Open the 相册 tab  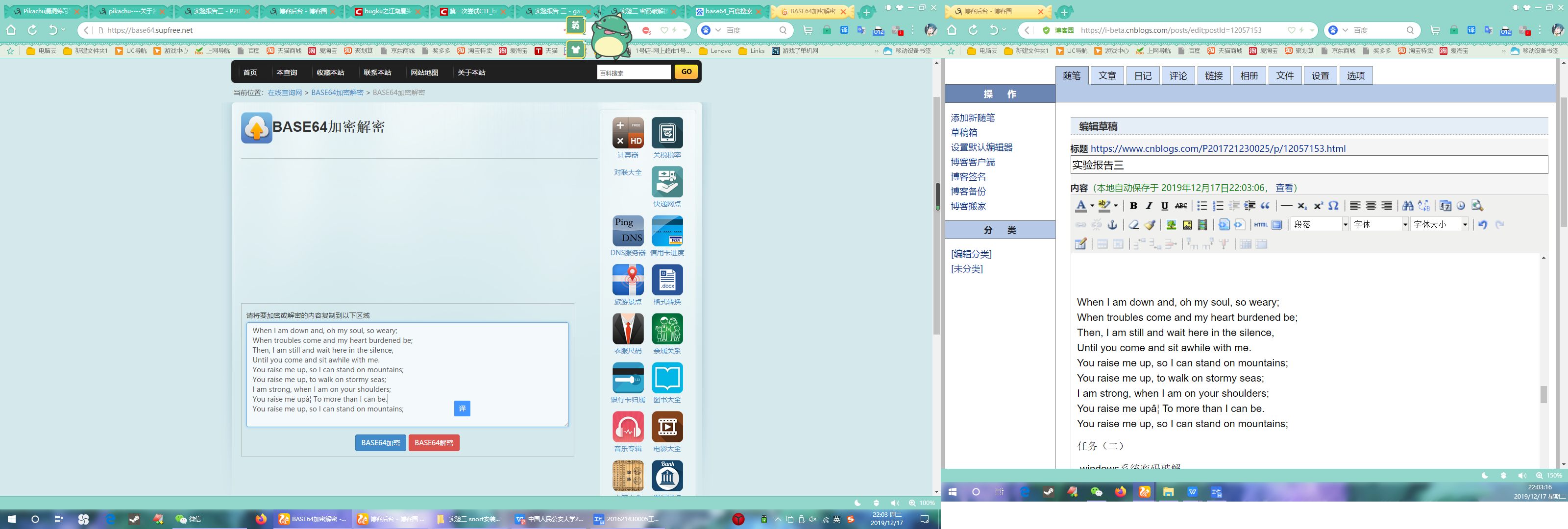click(1249, 75)
